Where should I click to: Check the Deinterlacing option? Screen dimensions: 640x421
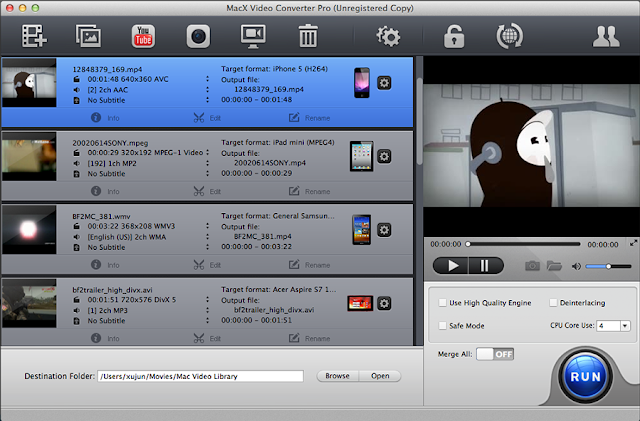(x=553, y=302)
